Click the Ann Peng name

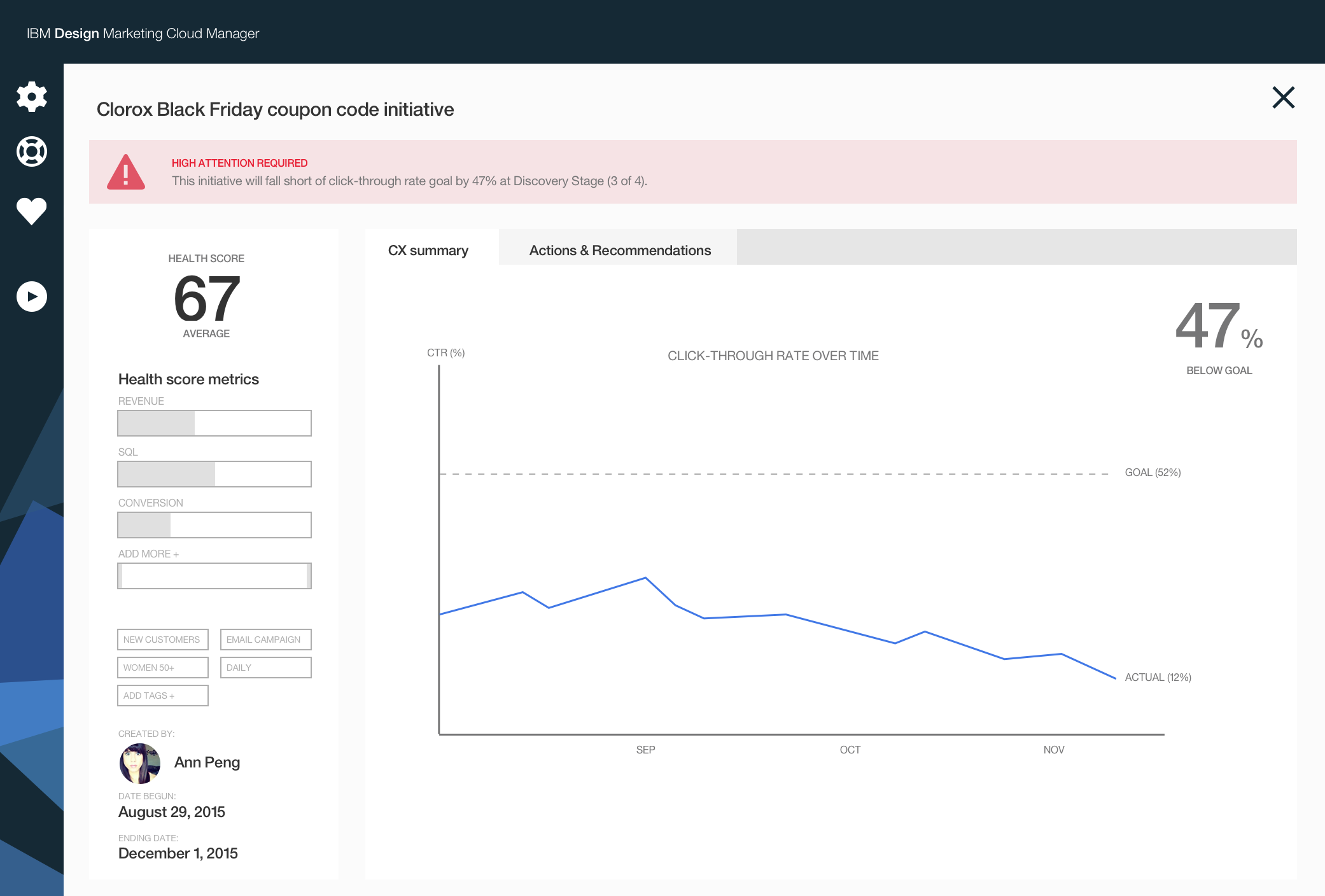(207, 762)
